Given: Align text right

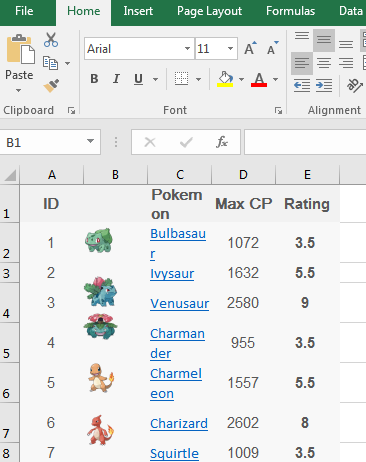Looking at the screenshot, I should coord(346,63).
